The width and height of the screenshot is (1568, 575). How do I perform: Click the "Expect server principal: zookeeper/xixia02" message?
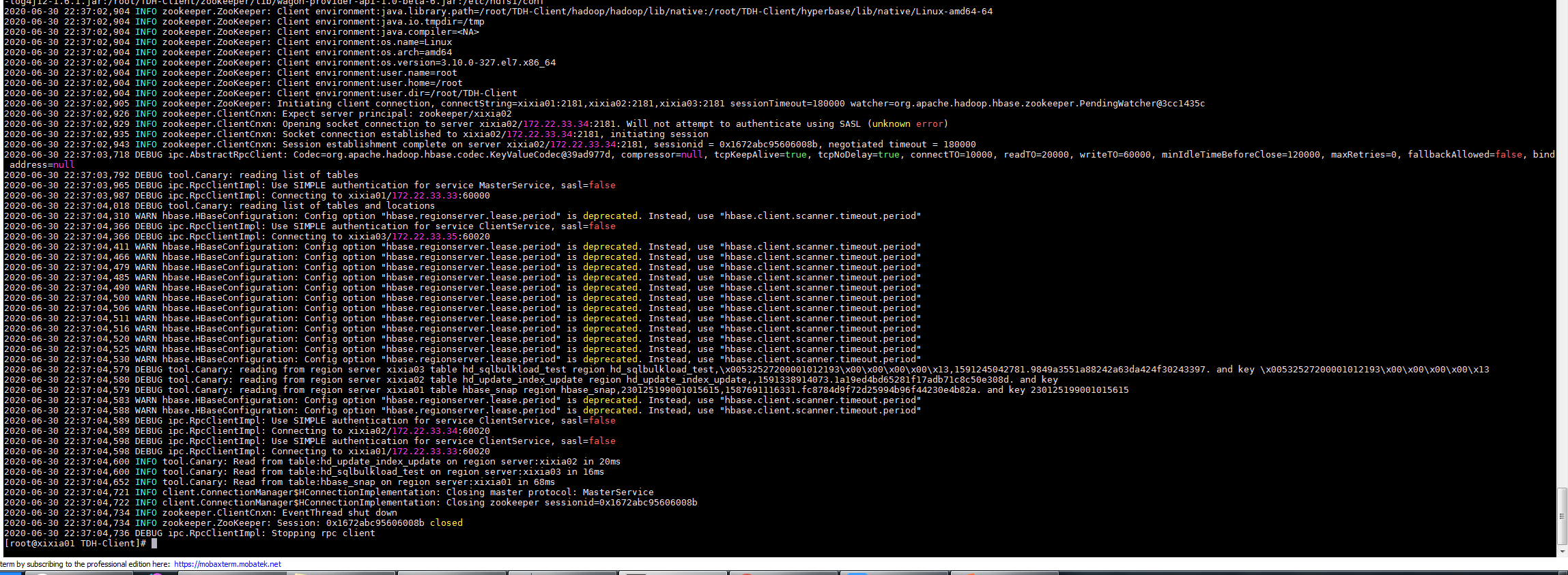tap(397, 114)
